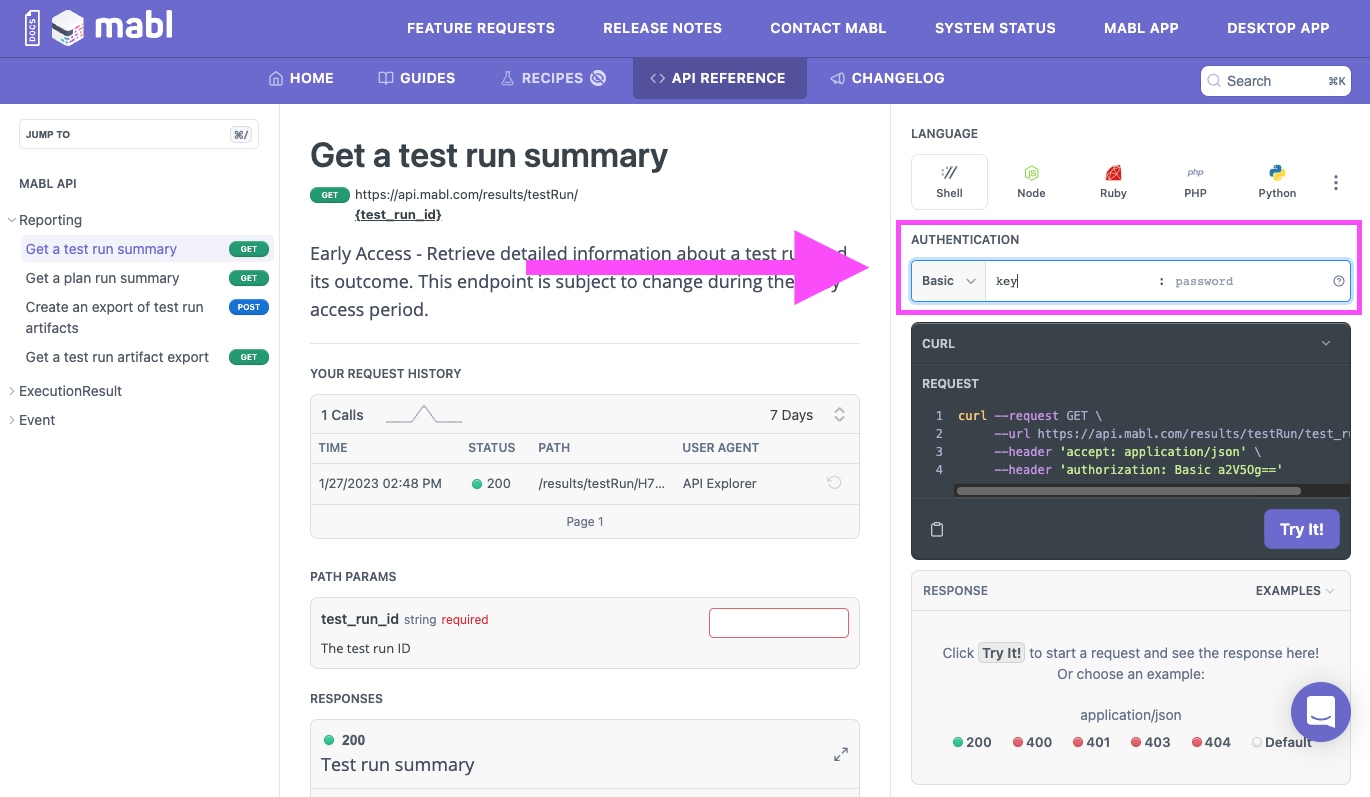The image size is (1370, 797).
Task: Open Contact Mabl link
Action: [828, 28]
